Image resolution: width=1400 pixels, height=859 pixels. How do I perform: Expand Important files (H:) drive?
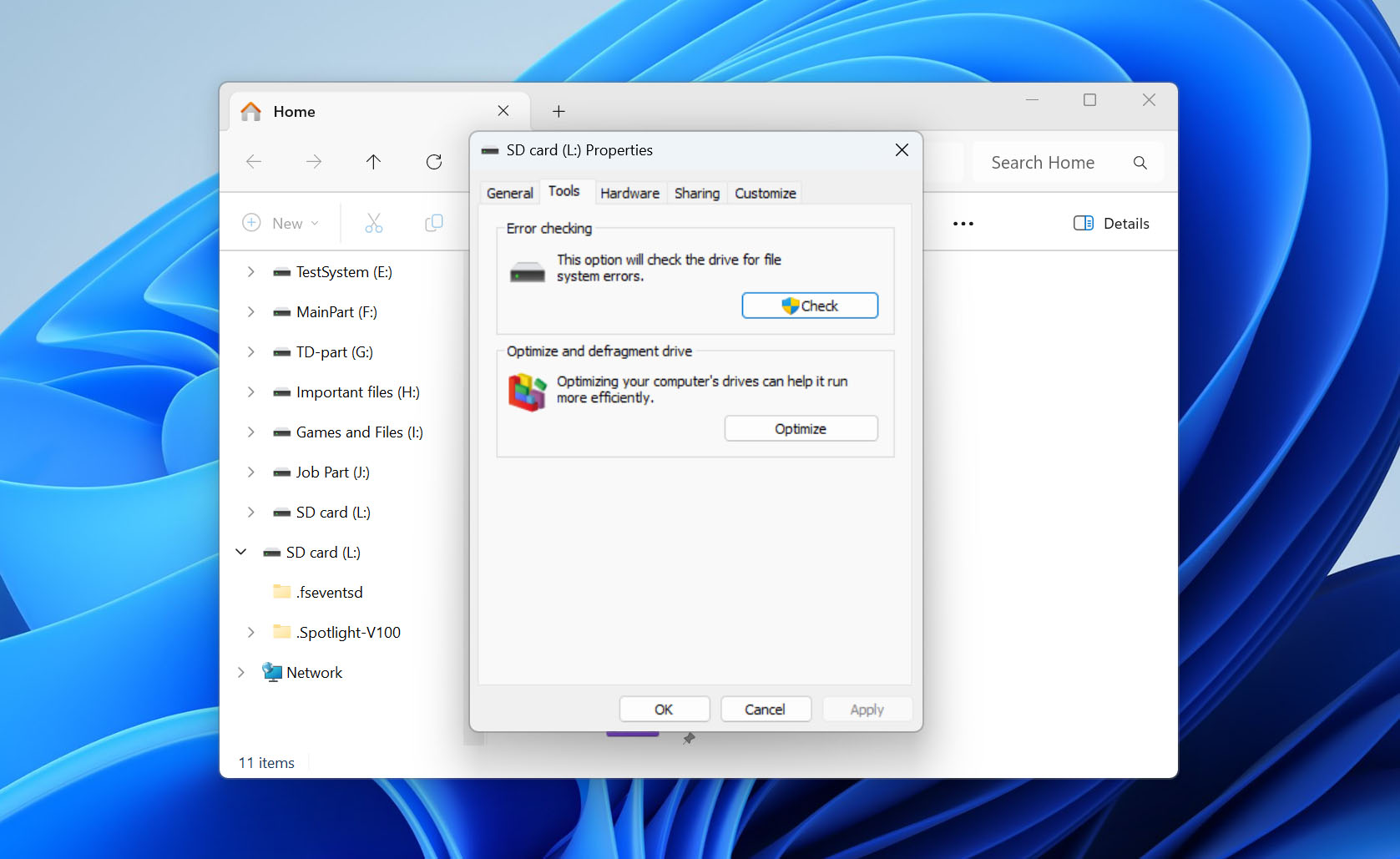250,392
